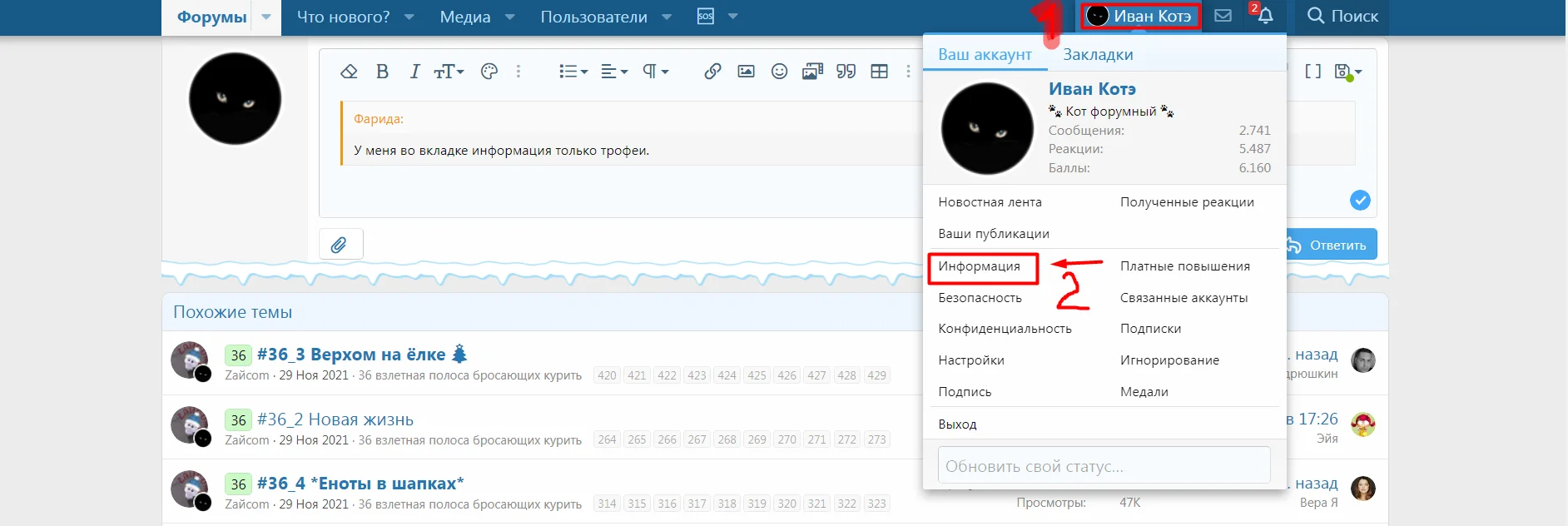Toggle BB code mode with brackets icon
This screenshot has height=526, width=1568.
(1312, 72)
